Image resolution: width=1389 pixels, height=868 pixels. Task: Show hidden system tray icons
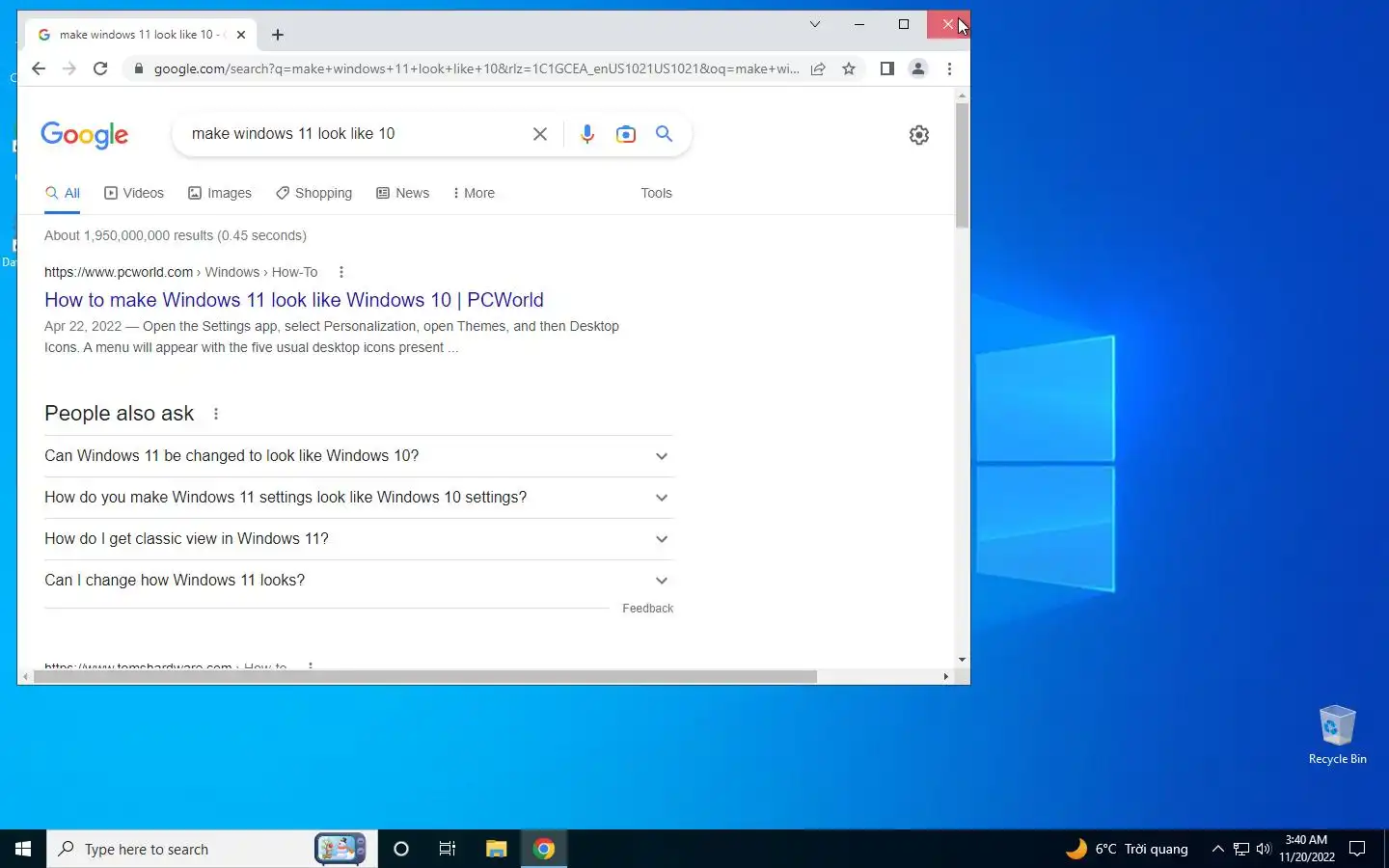[x=1217, y=849]
